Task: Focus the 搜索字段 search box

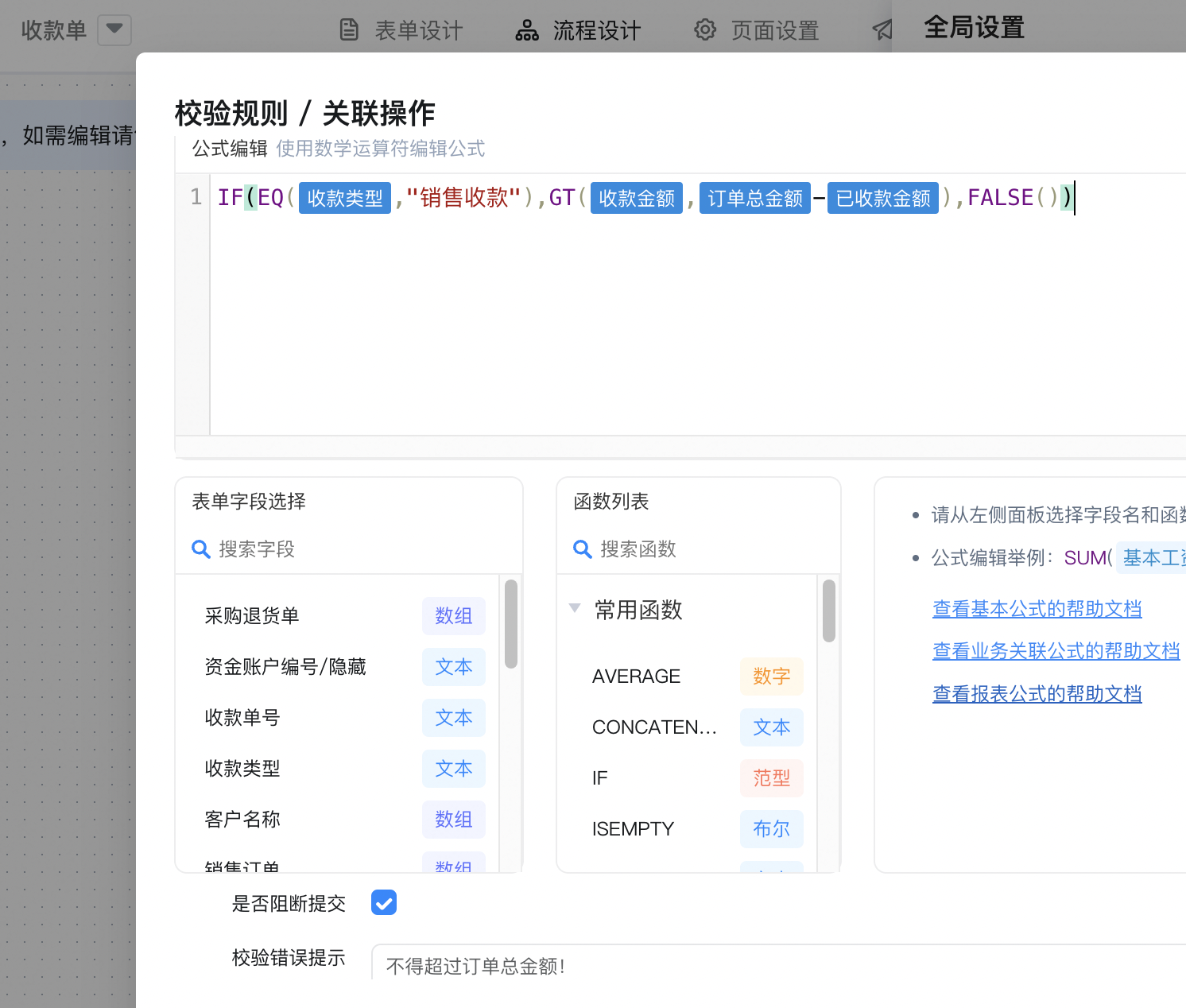Action: tap(350, 549)
